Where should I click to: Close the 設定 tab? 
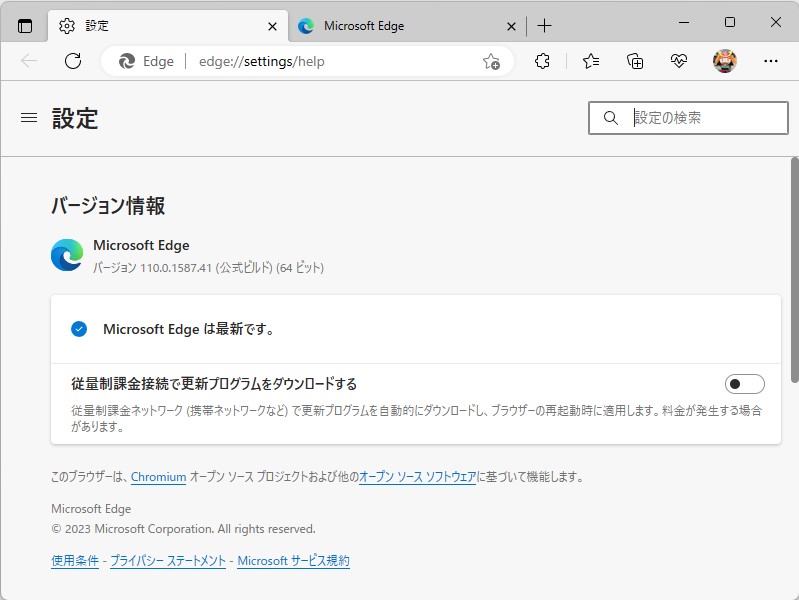click(x=273, y=27)
